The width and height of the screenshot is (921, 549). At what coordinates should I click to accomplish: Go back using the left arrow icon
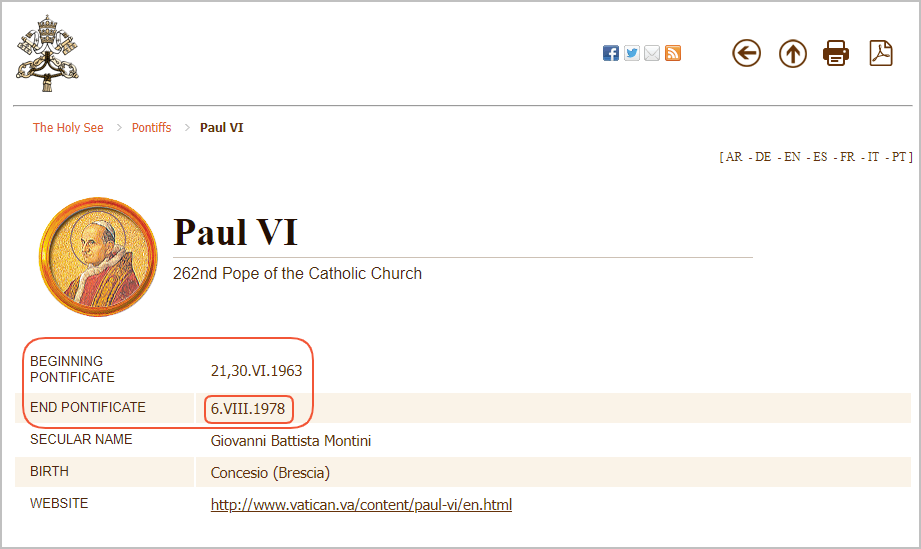click(747, 53)
